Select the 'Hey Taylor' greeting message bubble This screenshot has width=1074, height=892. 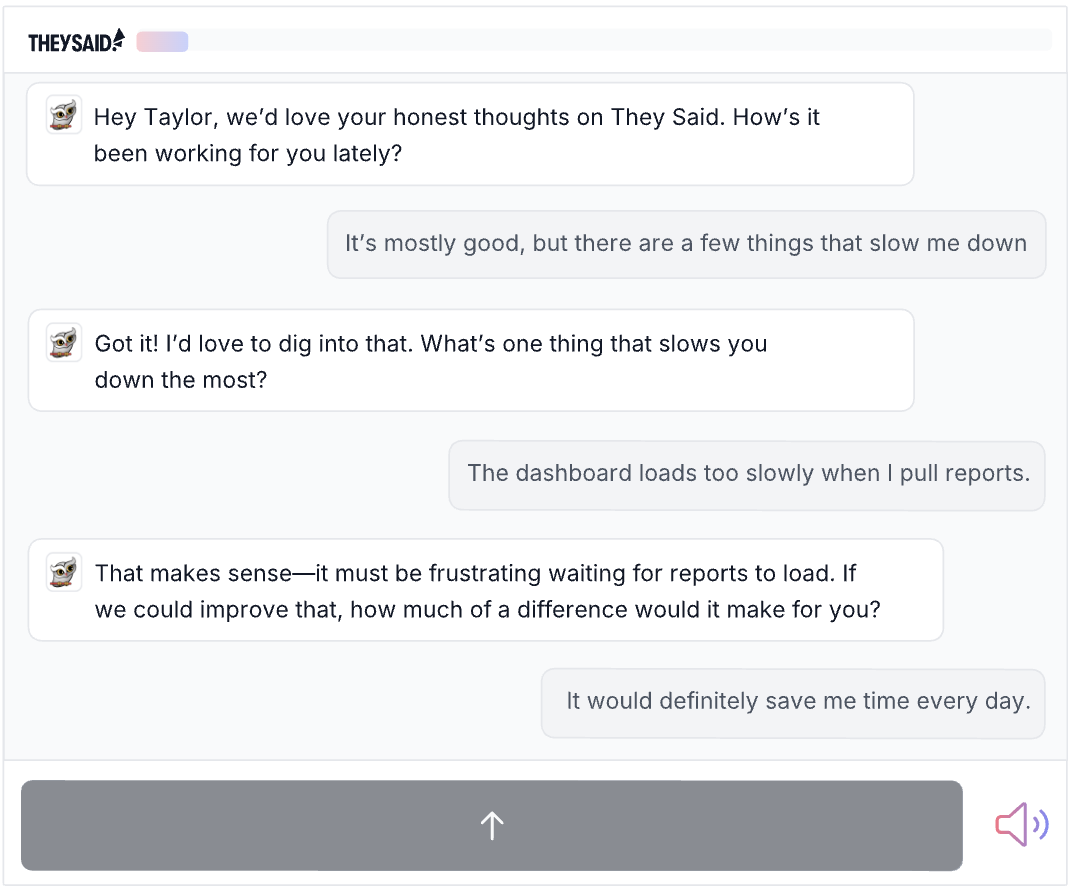coord(470,134)
